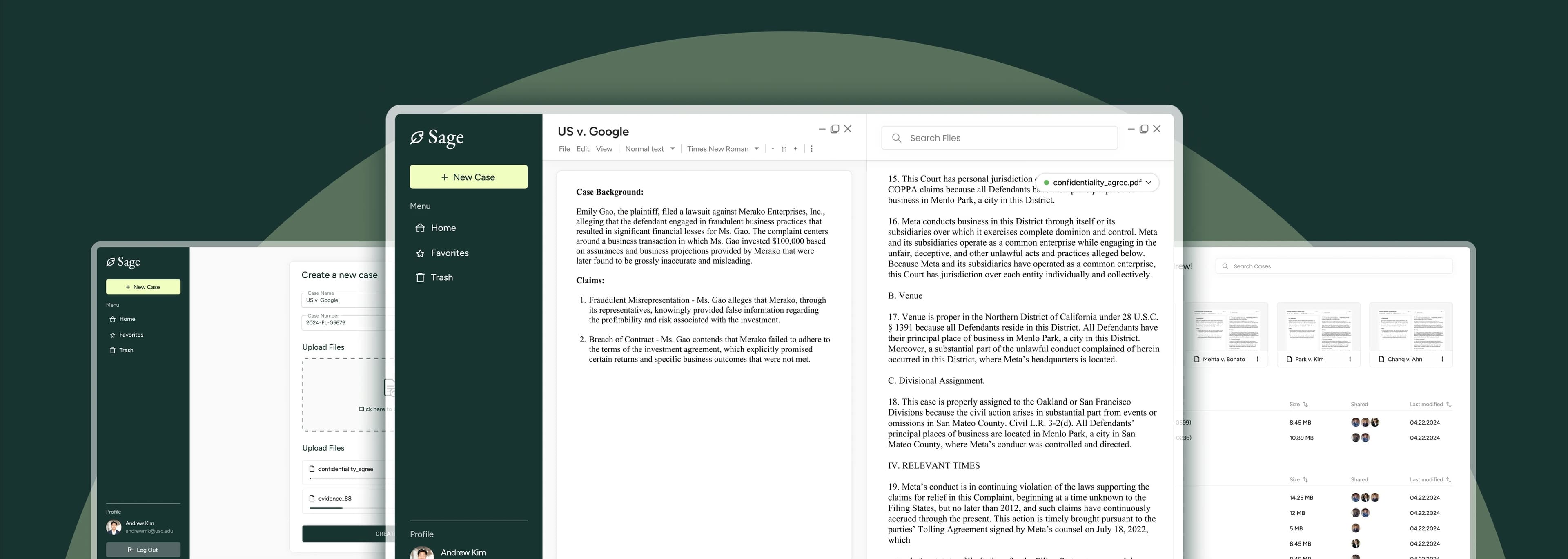
Task: Click the Claims heading in the document
Action: coord(590,280)
